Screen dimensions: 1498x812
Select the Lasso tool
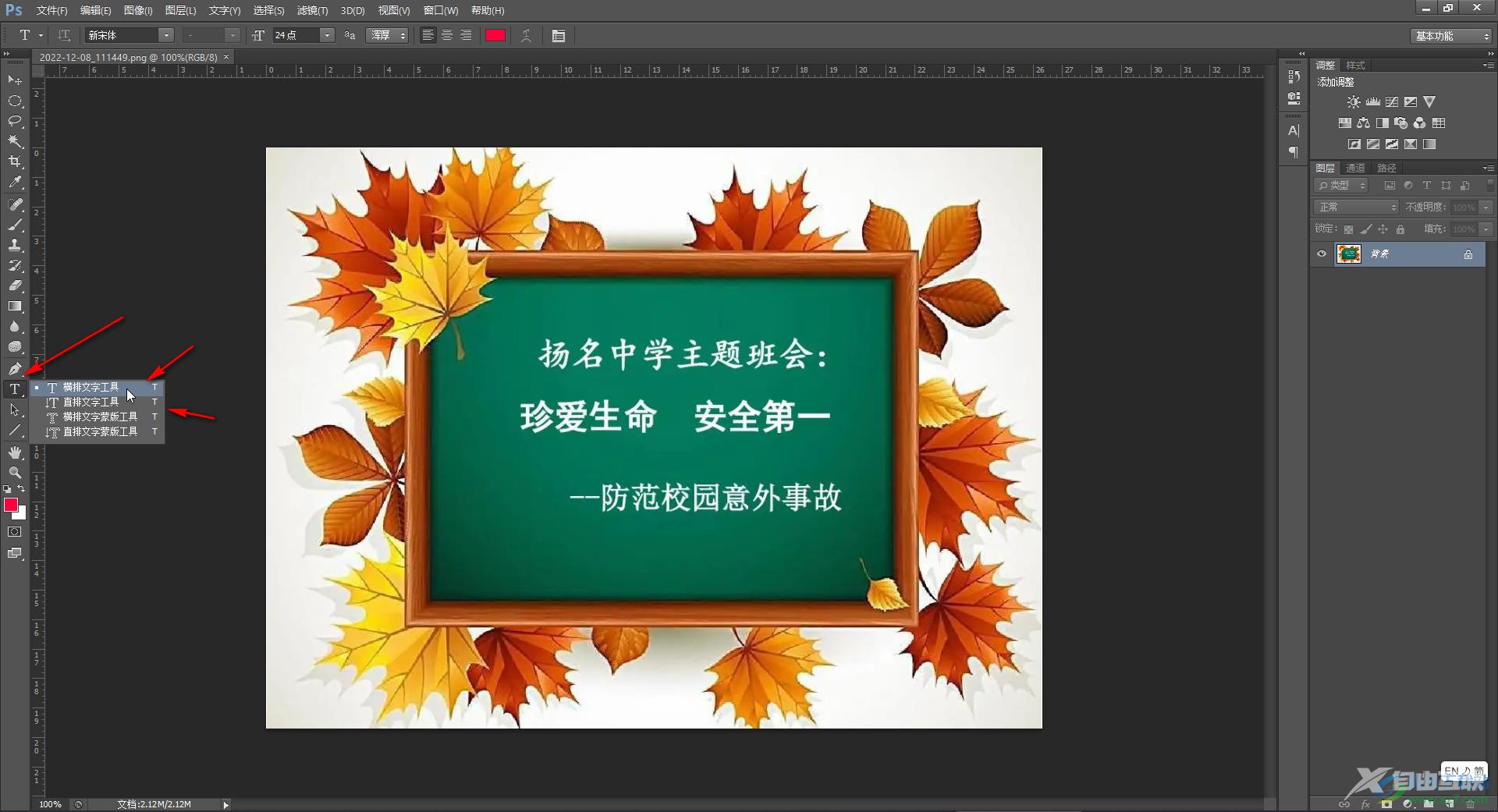tap(15, 121)
